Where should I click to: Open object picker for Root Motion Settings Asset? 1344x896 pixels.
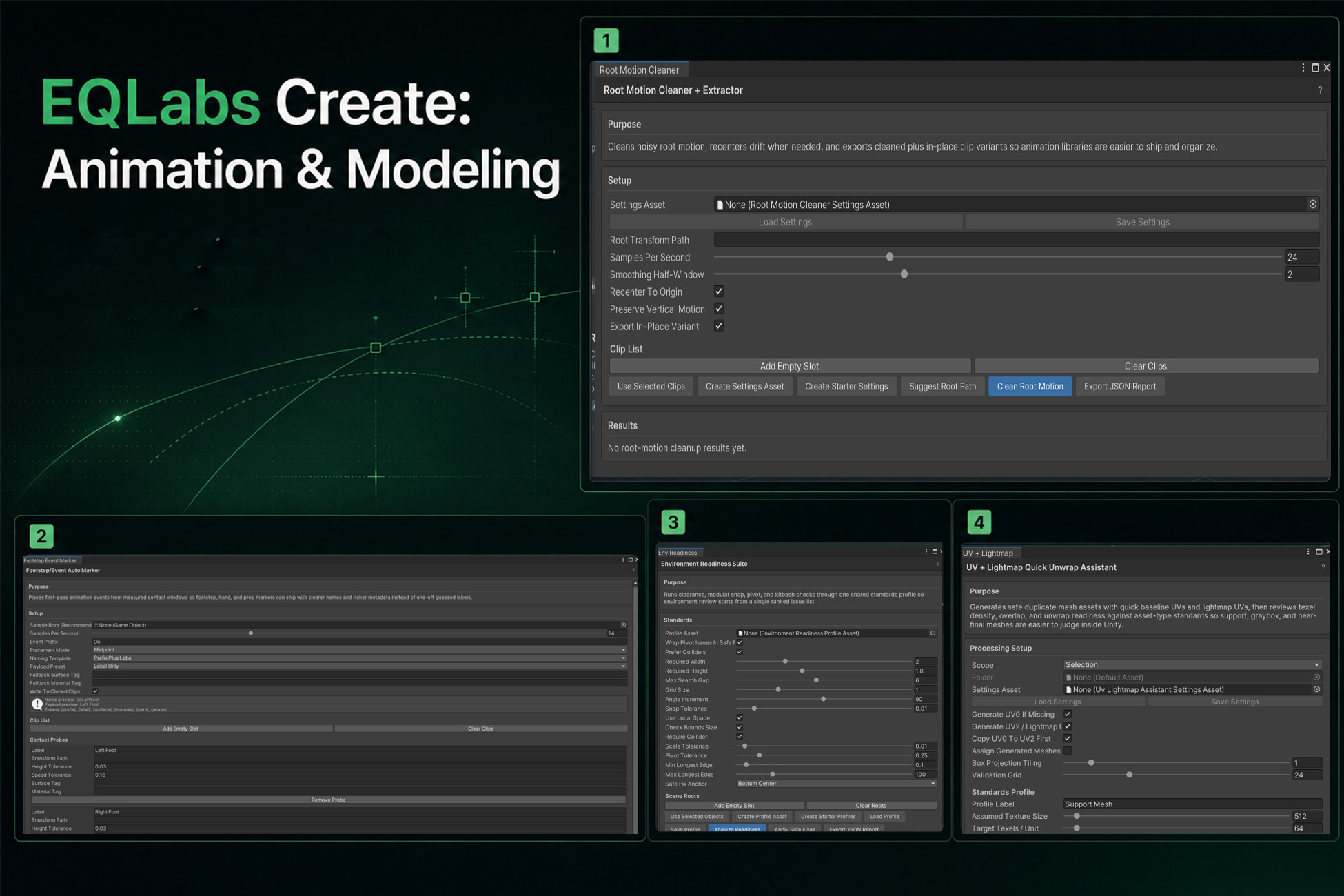click(x=1312, y=204)
